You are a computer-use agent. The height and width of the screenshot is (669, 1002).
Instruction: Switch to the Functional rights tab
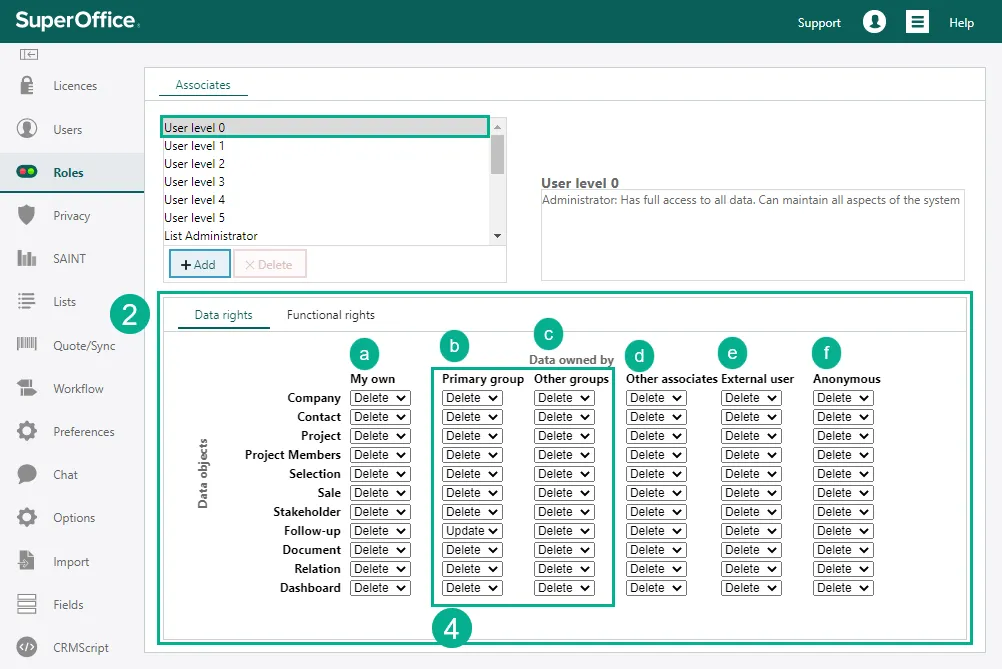[x=330, y=315]
